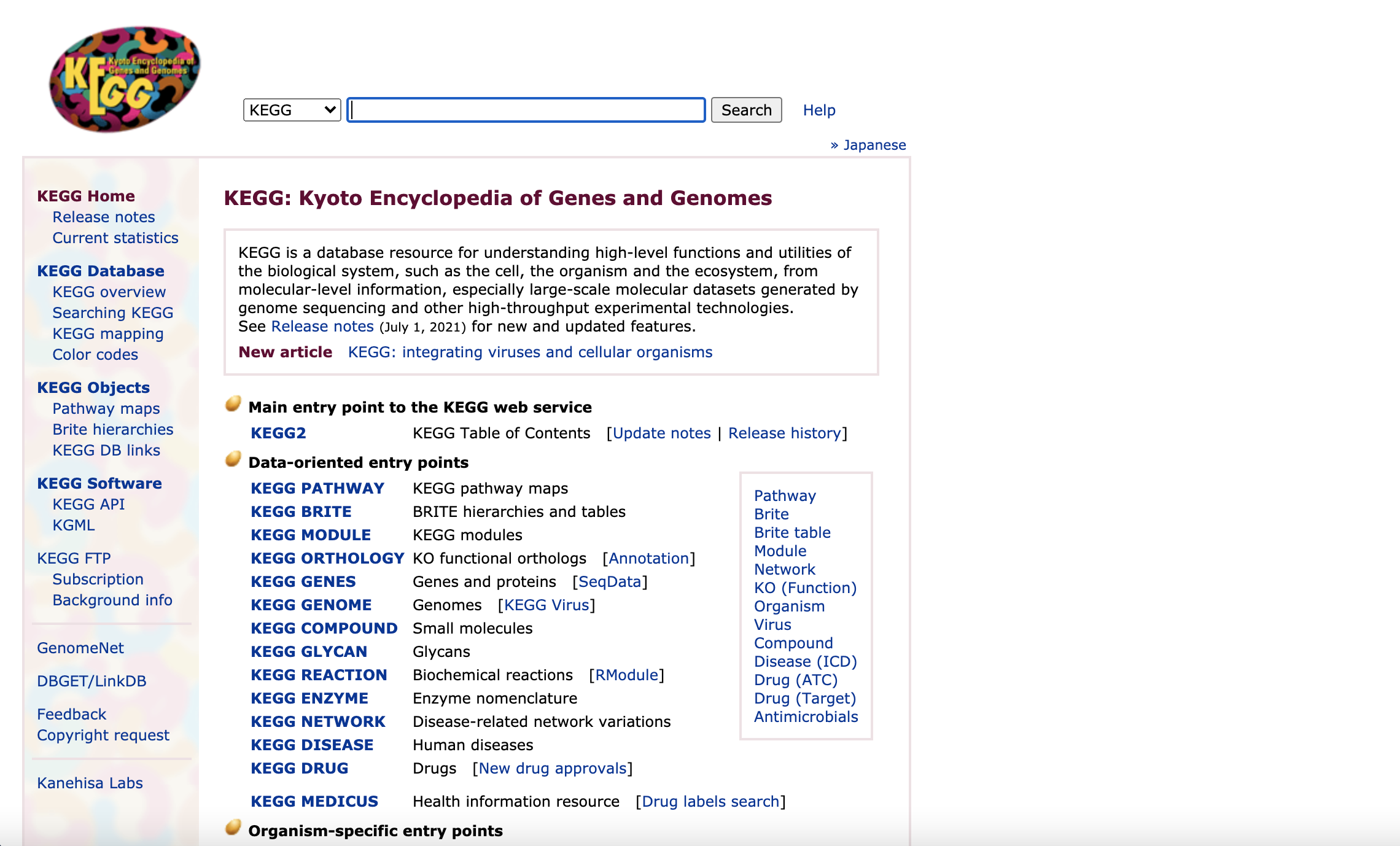Open KEGG MEDICUS entry point

(x=314, y=801)
